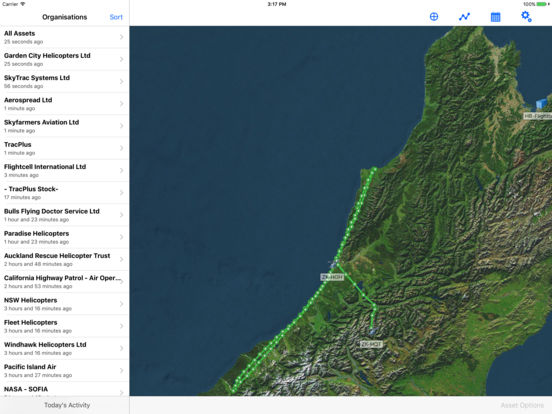Select - TracPlus Stock- row
Screen dimensions: 552x414
coord(64,193)
